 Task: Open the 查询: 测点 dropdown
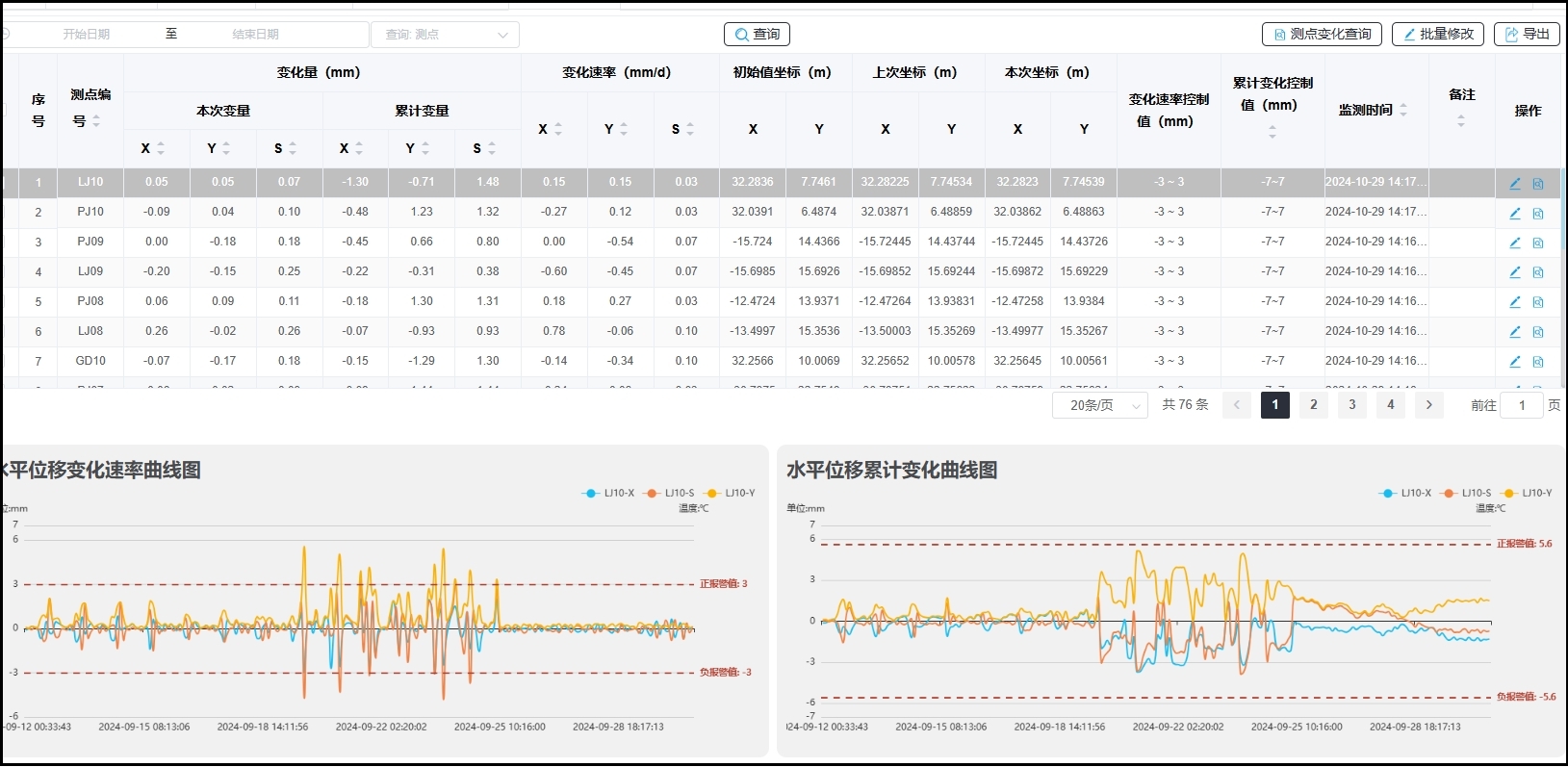tap(446, 35)
